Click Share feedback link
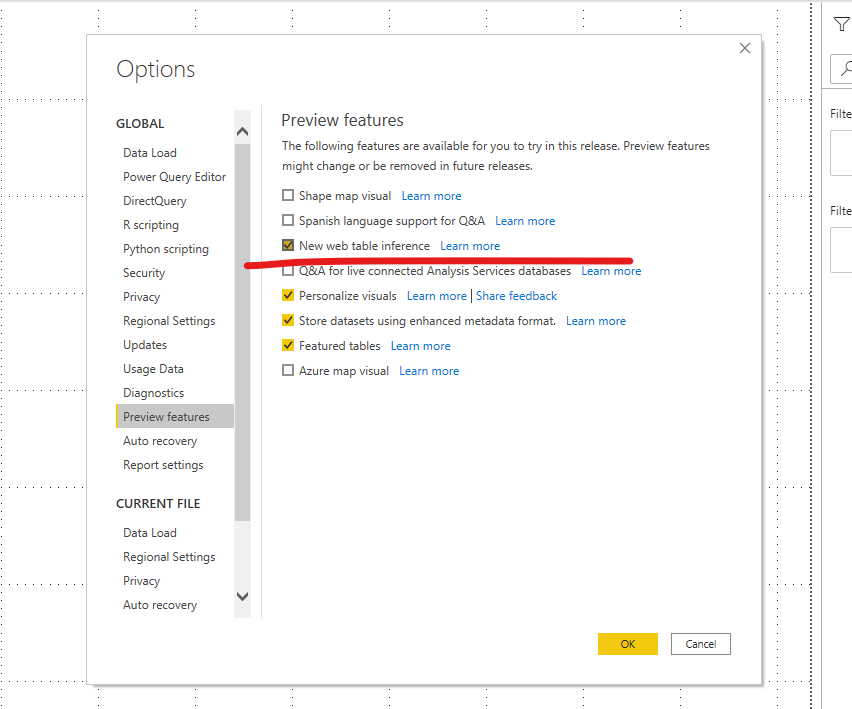 (516, 296)
